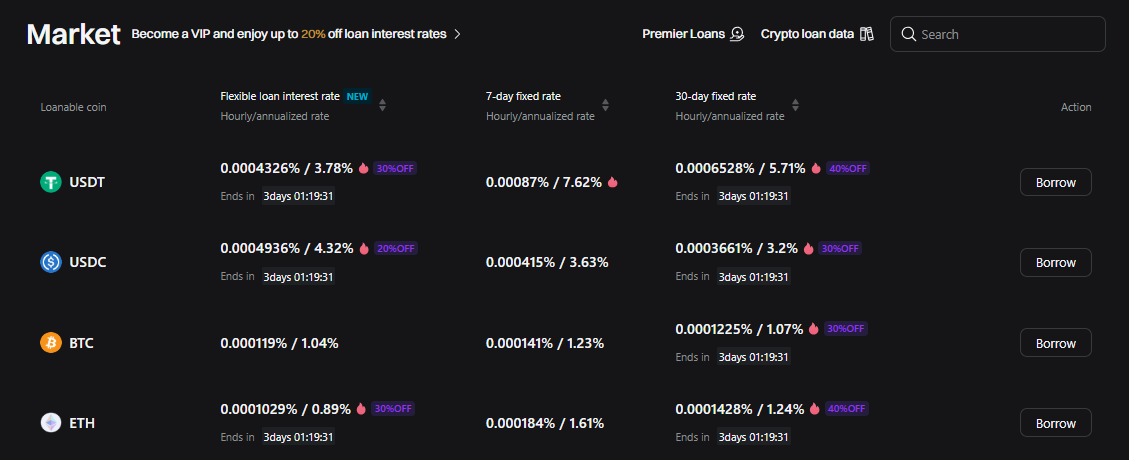Image resolution: width=1129 pixels, height=460 pixels.
Task: Click the magnifier icon in search box
Action: [908, 34]
